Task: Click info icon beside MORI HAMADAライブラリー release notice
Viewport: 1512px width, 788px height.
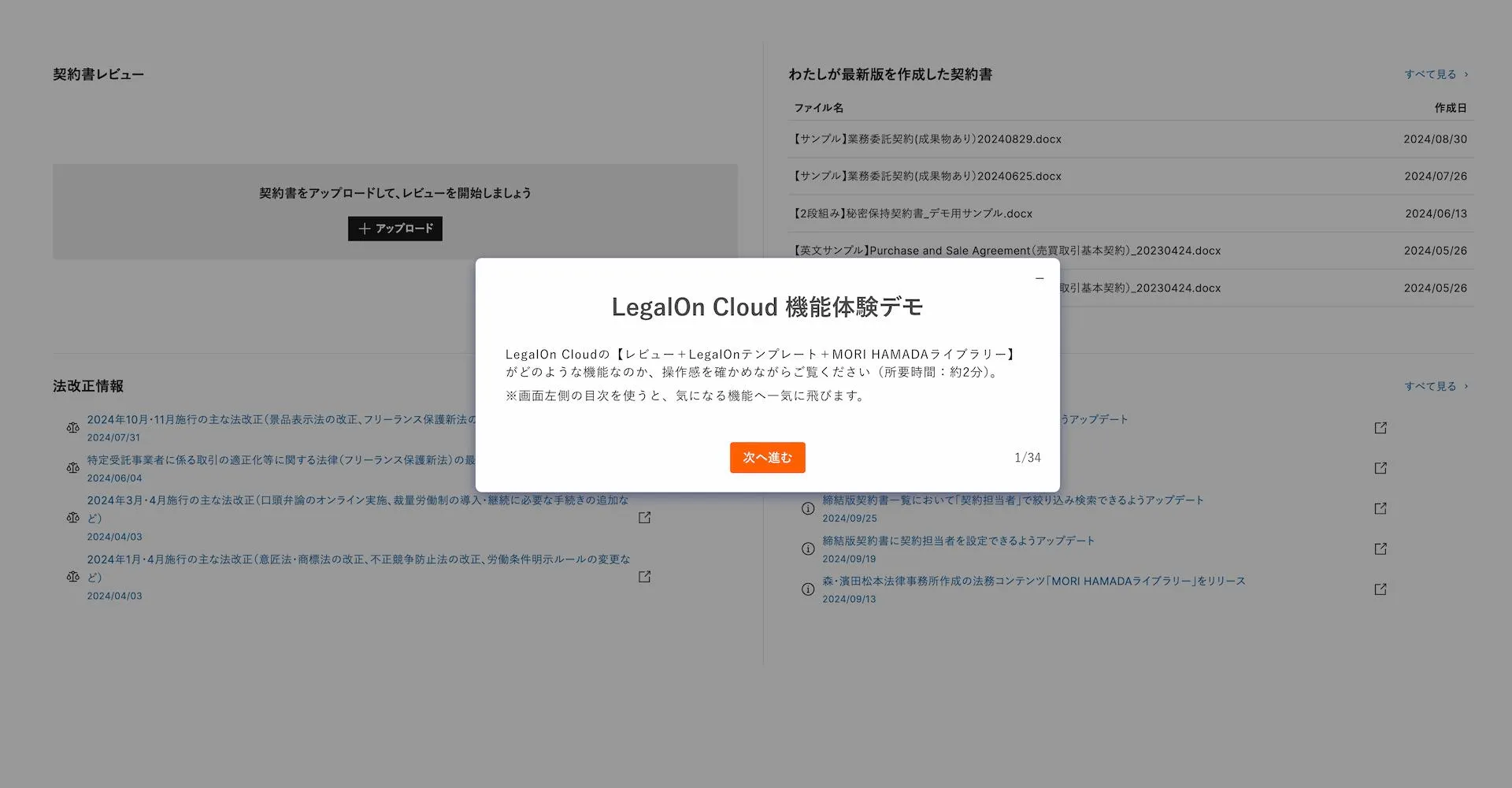Action: [808, 589]
